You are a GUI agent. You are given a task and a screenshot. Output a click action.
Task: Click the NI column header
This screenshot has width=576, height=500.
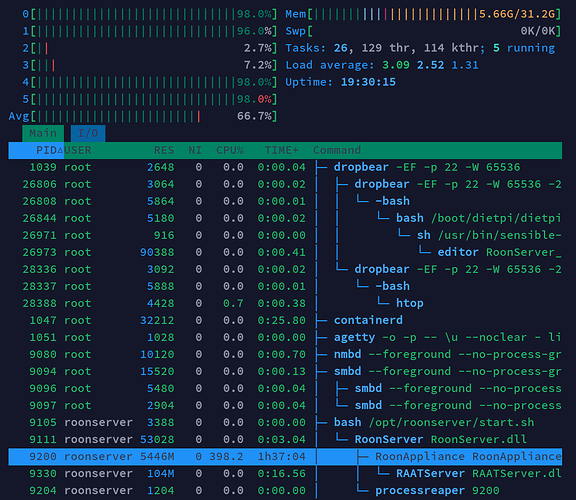tap(195, 150)
